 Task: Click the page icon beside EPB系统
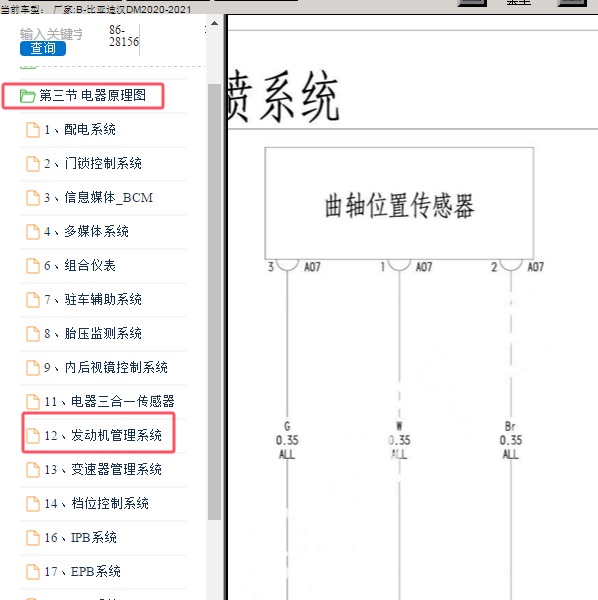point(33,572)
